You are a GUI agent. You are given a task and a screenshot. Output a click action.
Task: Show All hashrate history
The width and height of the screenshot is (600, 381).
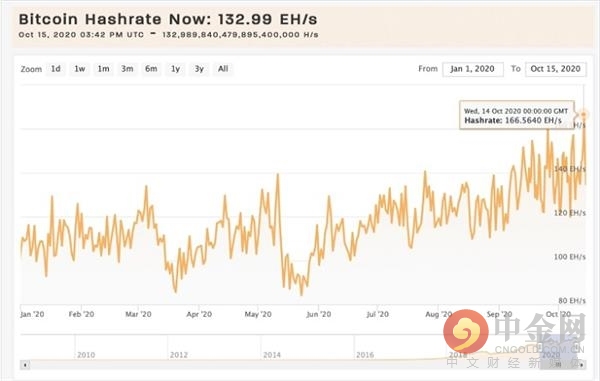click(x=223, y=69)
